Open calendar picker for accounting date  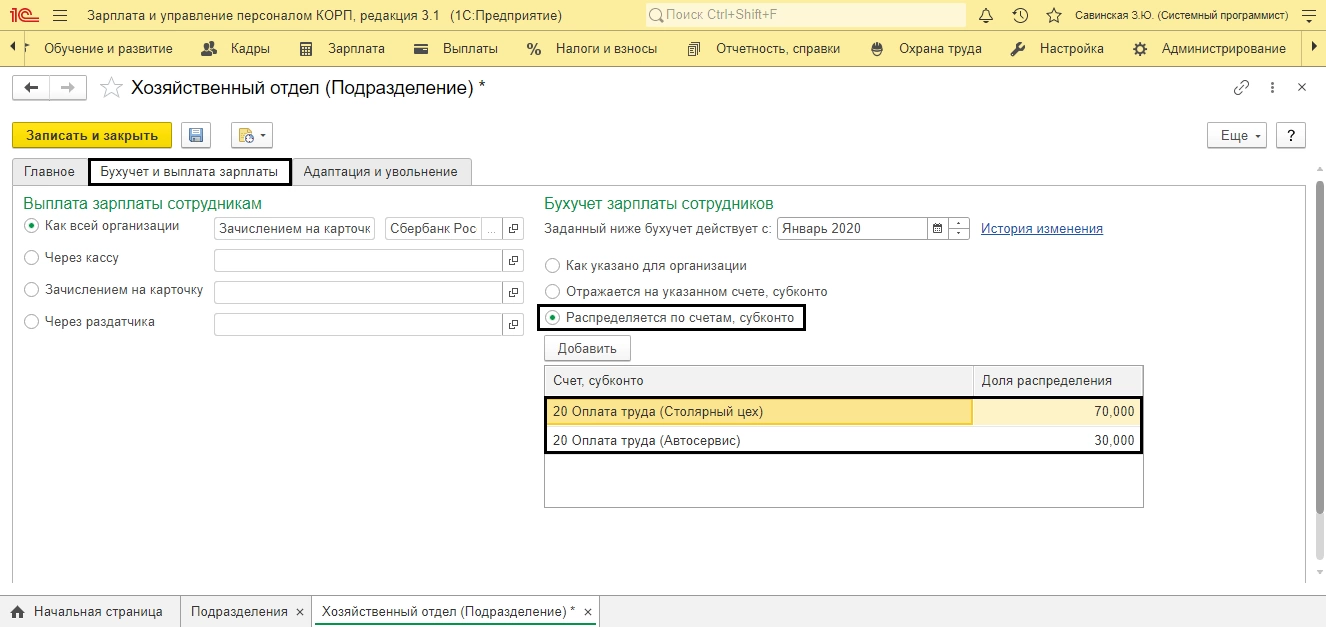[x=938, y=228]
